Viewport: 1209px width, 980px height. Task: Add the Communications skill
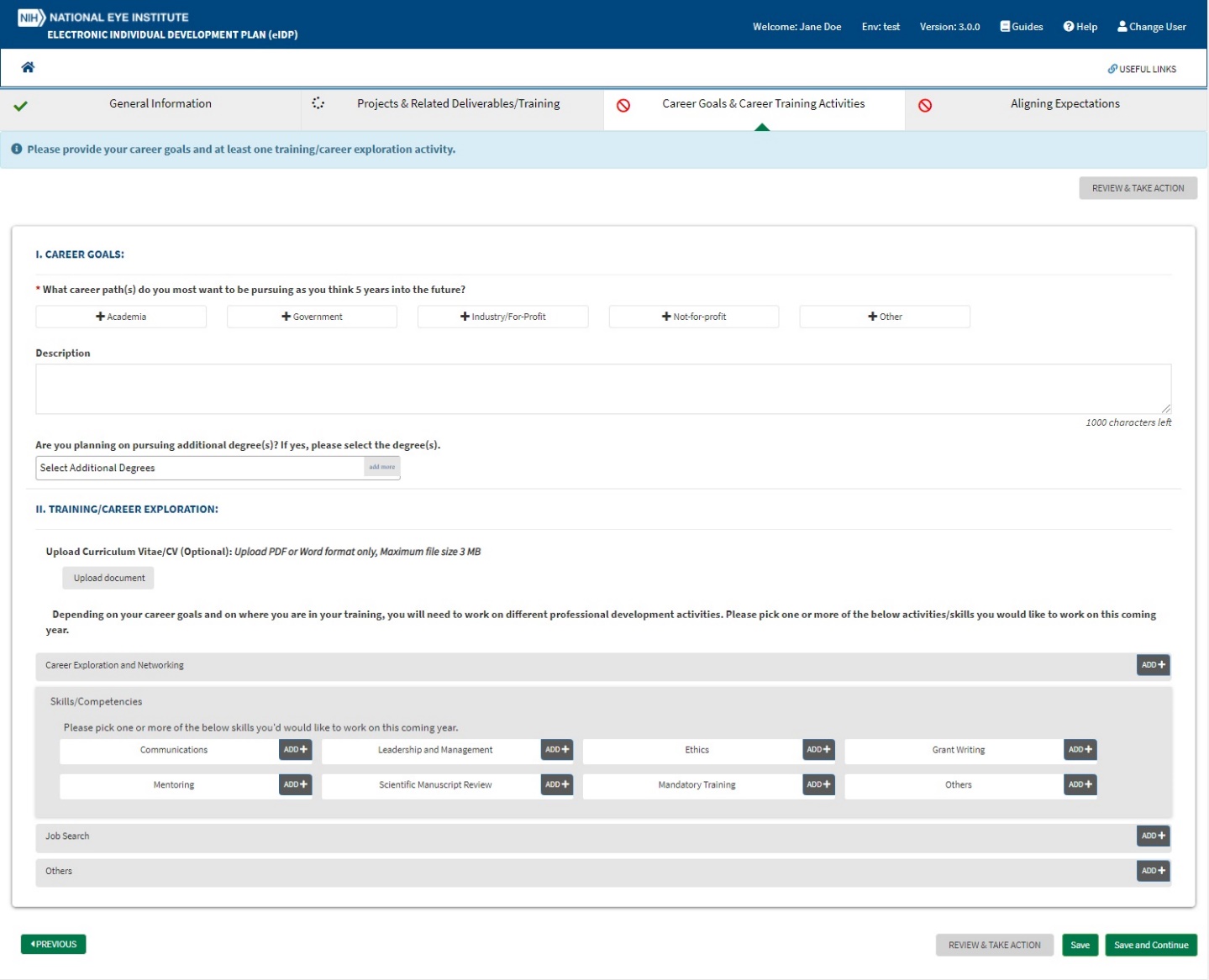tap(295, 750)
